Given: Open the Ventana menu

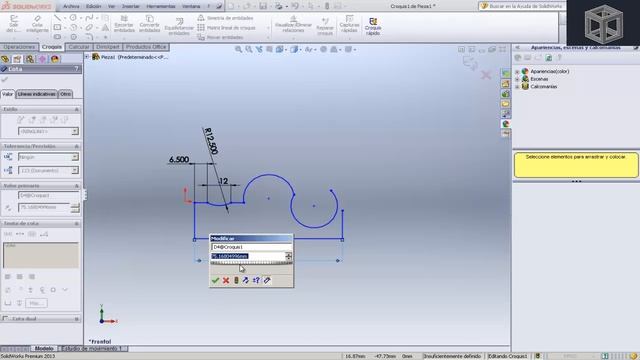Looking at the screenshot, I should (191, 6).
